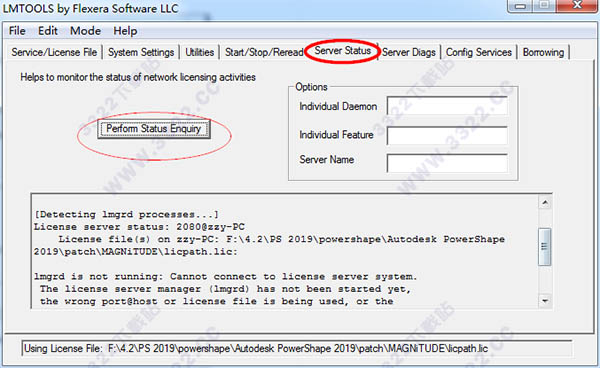600x368 pixels.
Task: Click 'The license server manager (lmgrd)' line
Action: pos(225,289)
